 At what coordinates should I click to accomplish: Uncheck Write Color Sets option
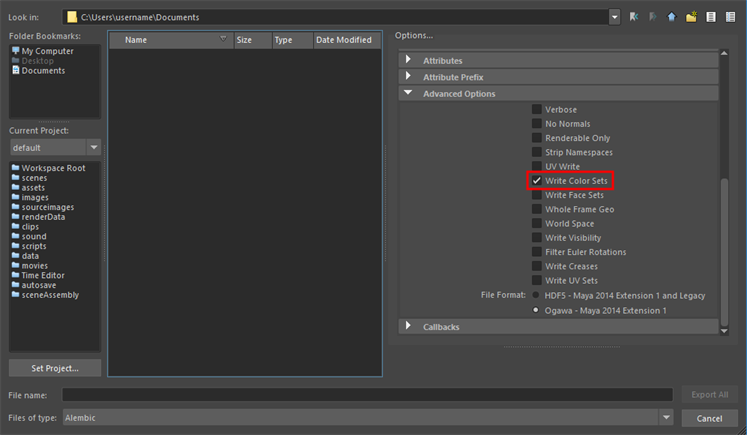pos(536,181)
